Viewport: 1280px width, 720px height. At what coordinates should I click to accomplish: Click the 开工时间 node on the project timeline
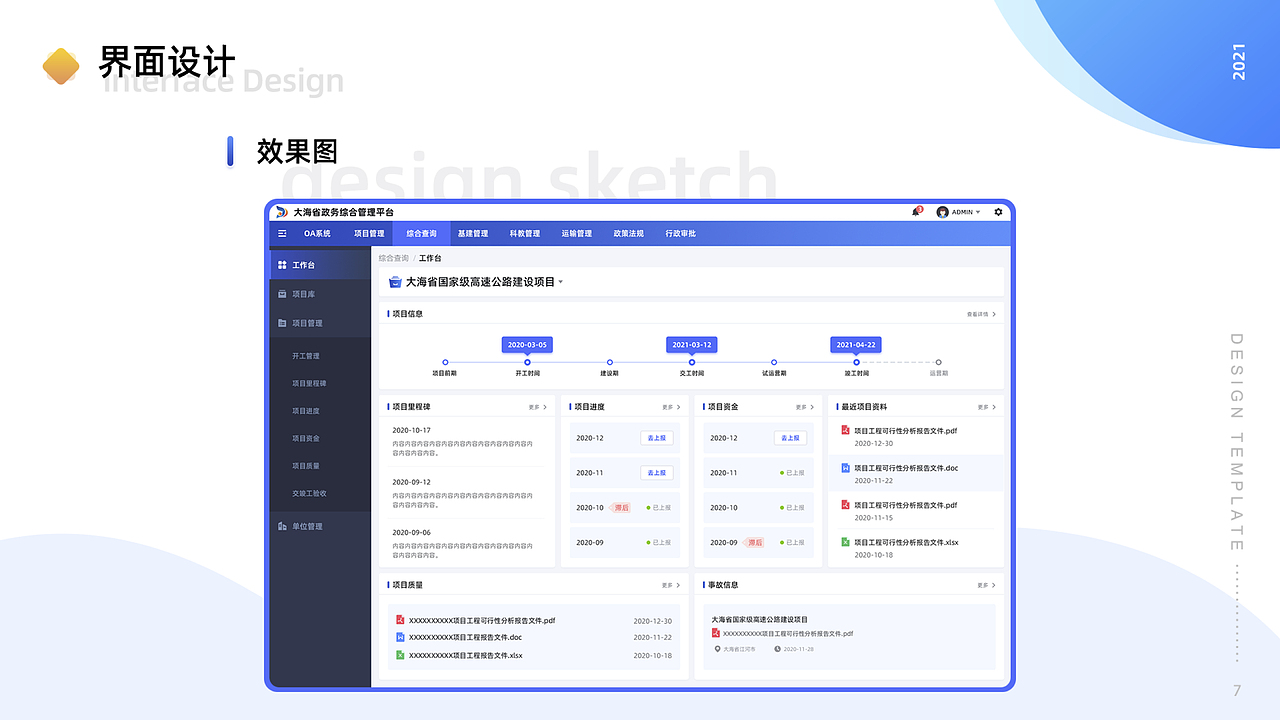point(527,363)
